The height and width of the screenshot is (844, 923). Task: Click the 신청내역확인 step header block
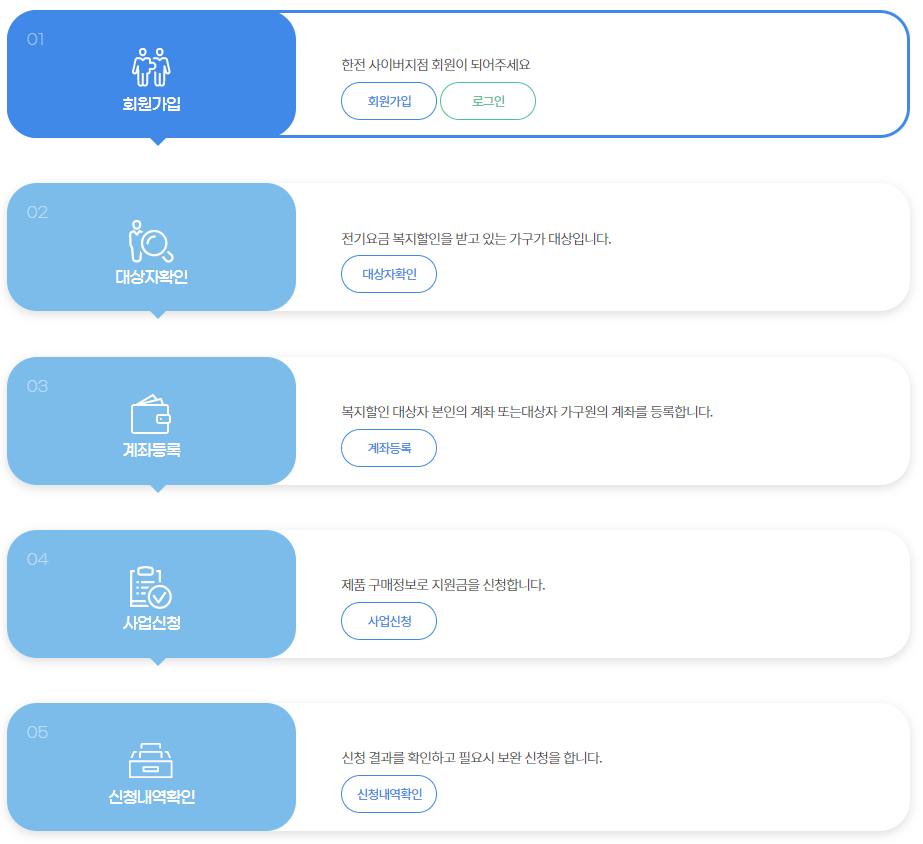152,767
